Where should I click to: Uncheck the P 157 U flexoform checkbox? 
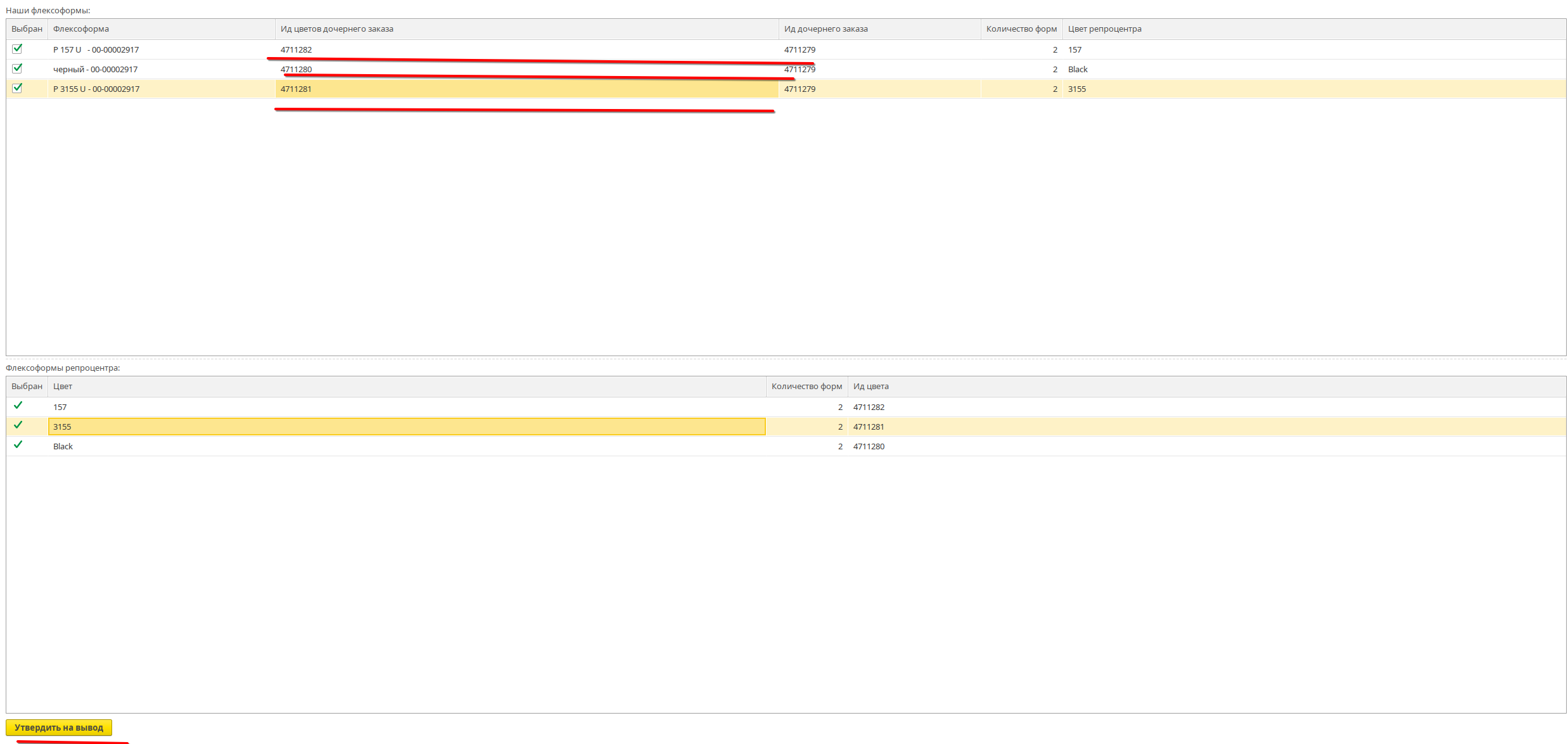(17, 49)
